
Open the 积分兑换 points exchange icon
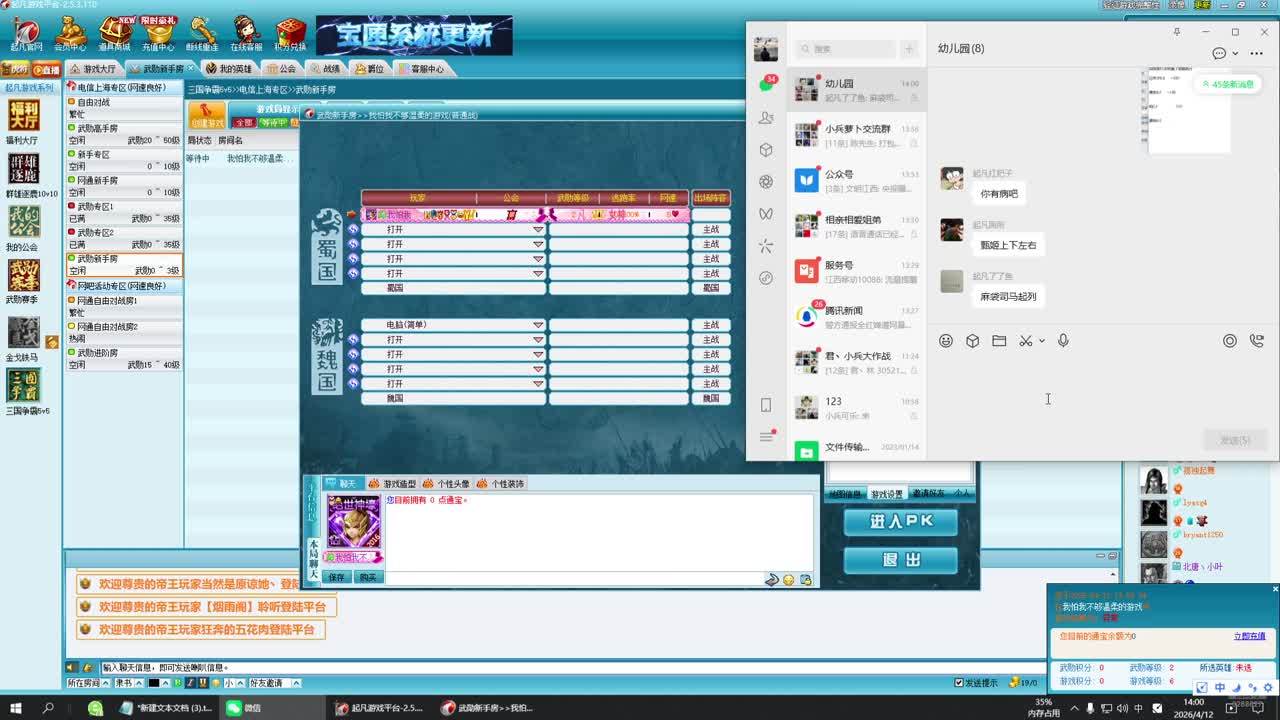coord(290,34)
